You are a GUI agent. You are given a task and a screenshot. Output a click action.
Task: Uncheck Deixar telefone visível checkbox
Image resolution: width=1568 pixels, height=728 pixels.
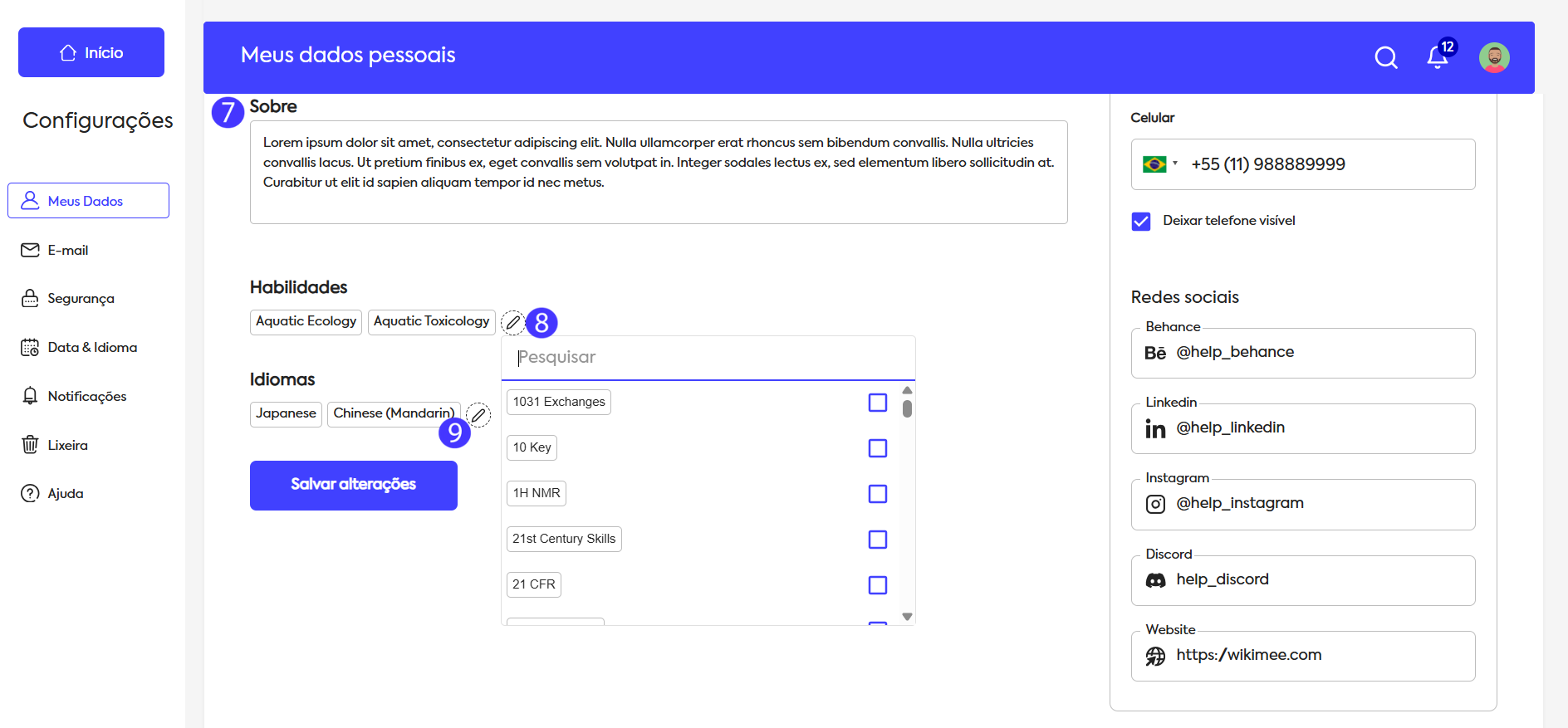point(1141,221)
